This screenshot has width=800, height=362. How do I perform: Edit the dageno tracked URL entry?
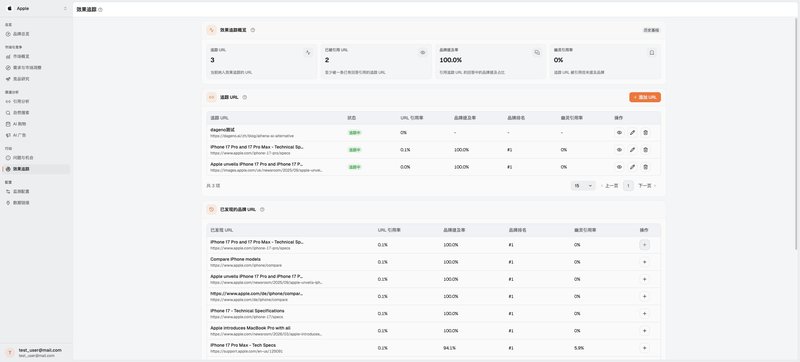pyautogui.click(x=632, y=133)
